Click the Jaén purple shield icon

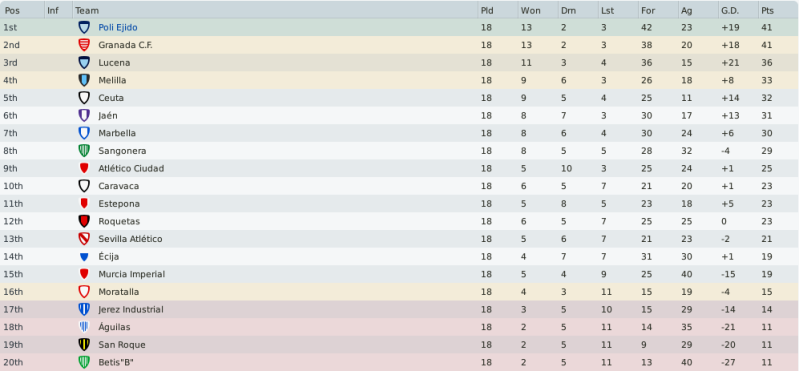[x=84, y=116]
